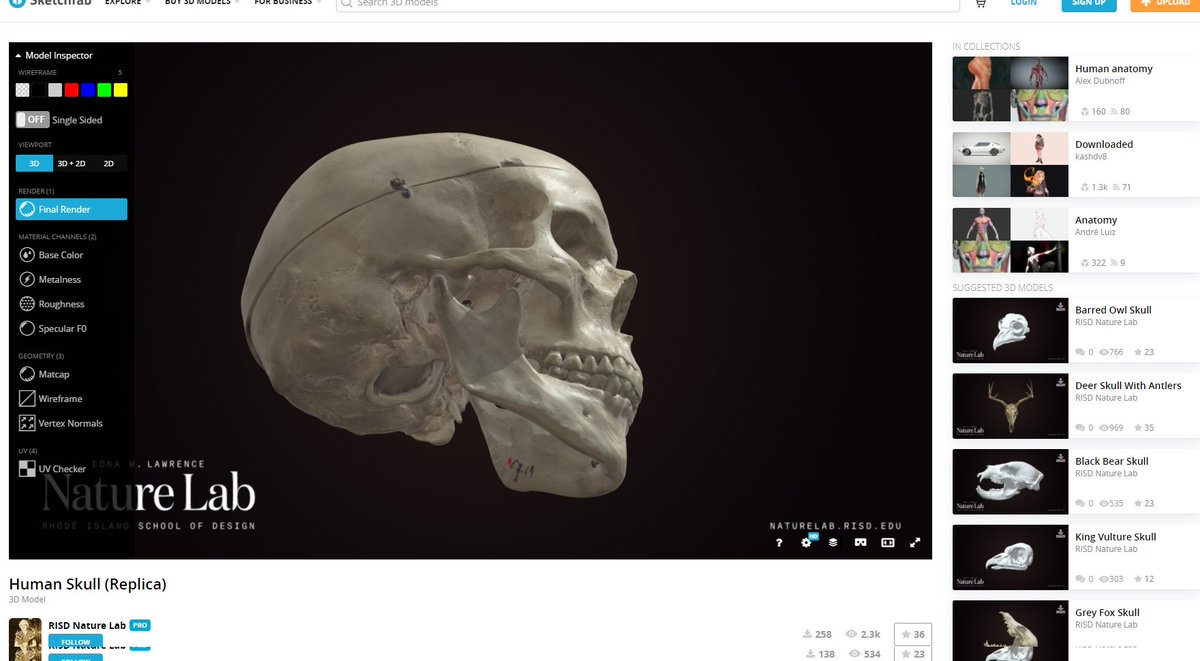The width and height of the screenshot is (1200, 661).
Task: Switch to theater mode icon
Action: click(887, 542)
